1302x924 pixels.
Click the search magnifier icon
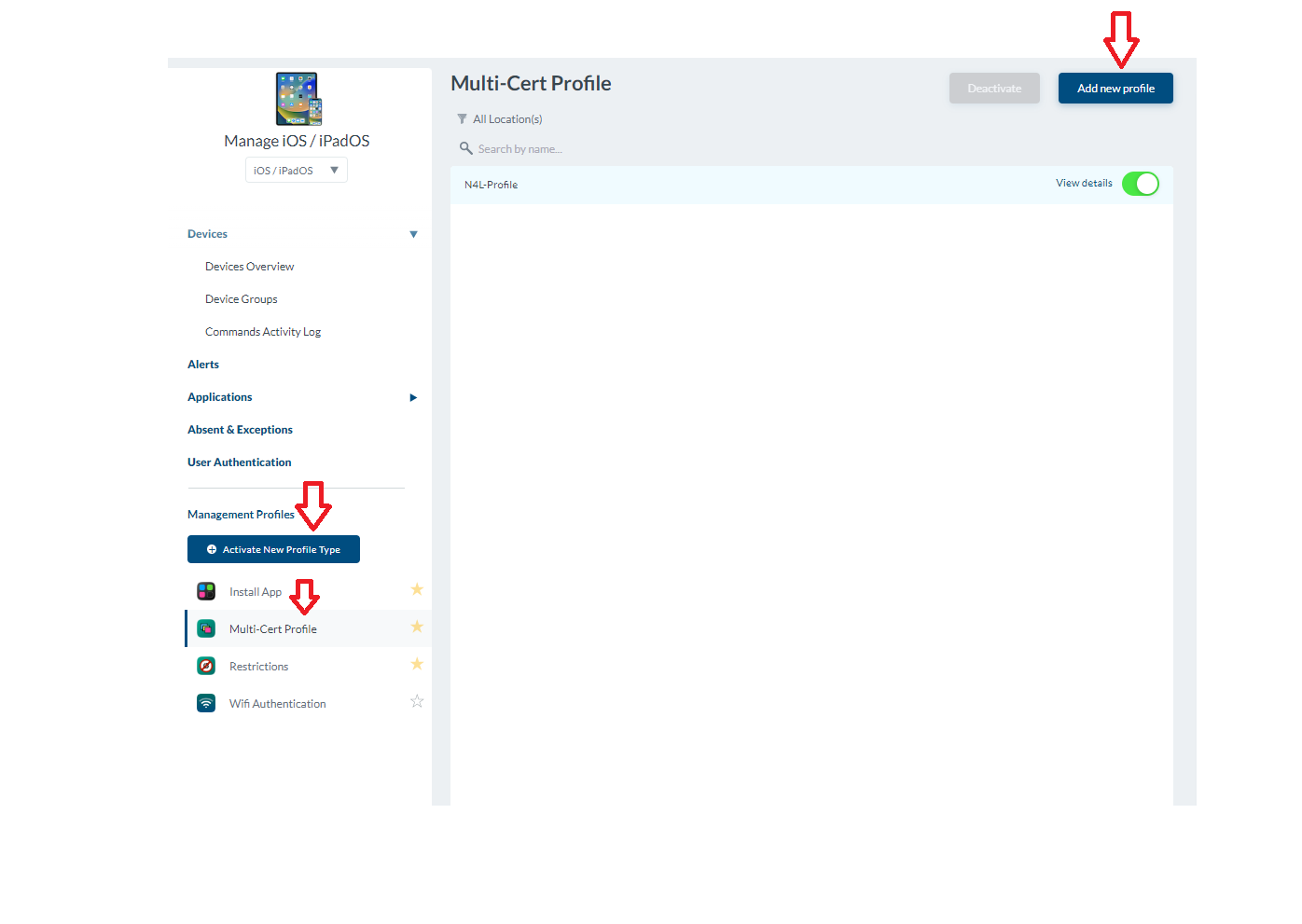pos(466,148)
